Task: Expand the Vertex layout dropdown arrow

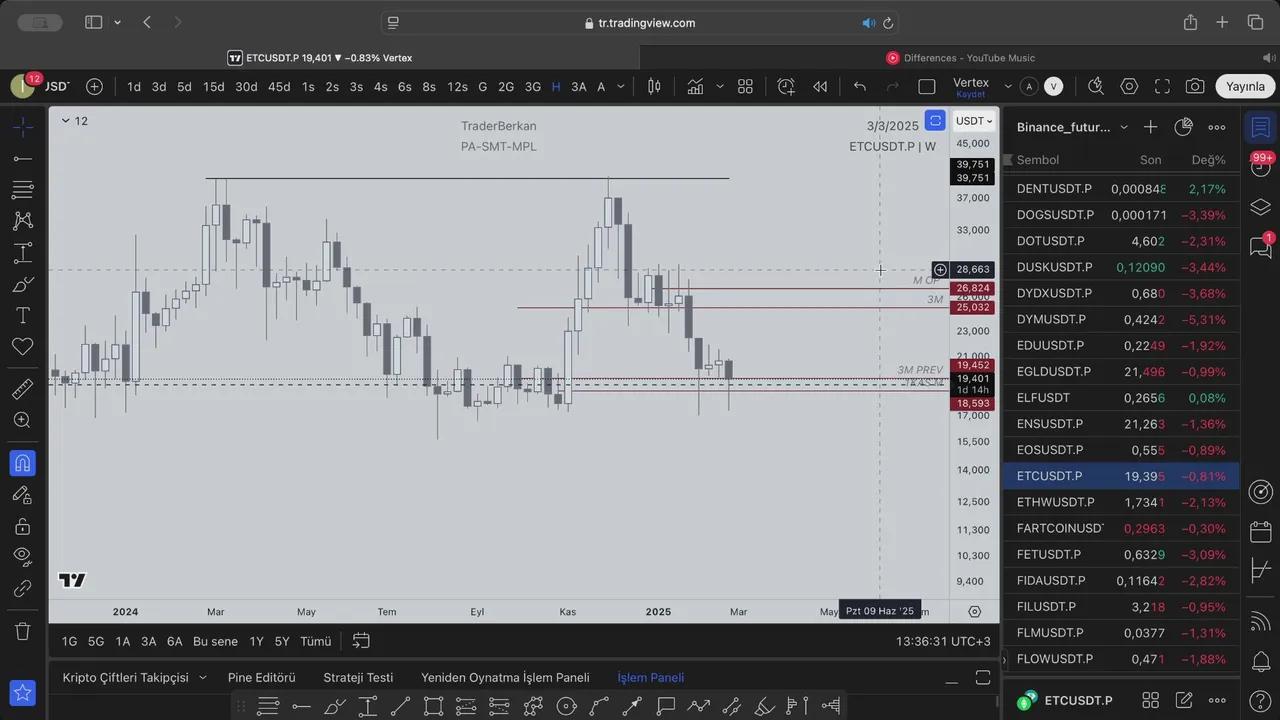Action: coord(1008,87)
